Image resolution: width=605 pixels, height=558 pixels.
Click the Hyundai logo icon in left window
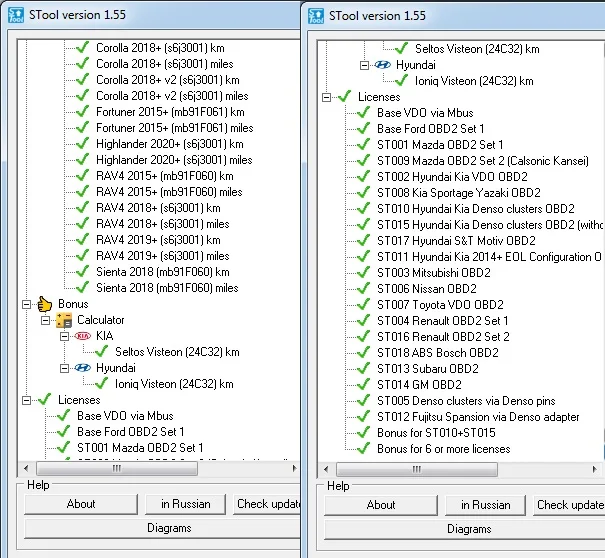[83, 368]
